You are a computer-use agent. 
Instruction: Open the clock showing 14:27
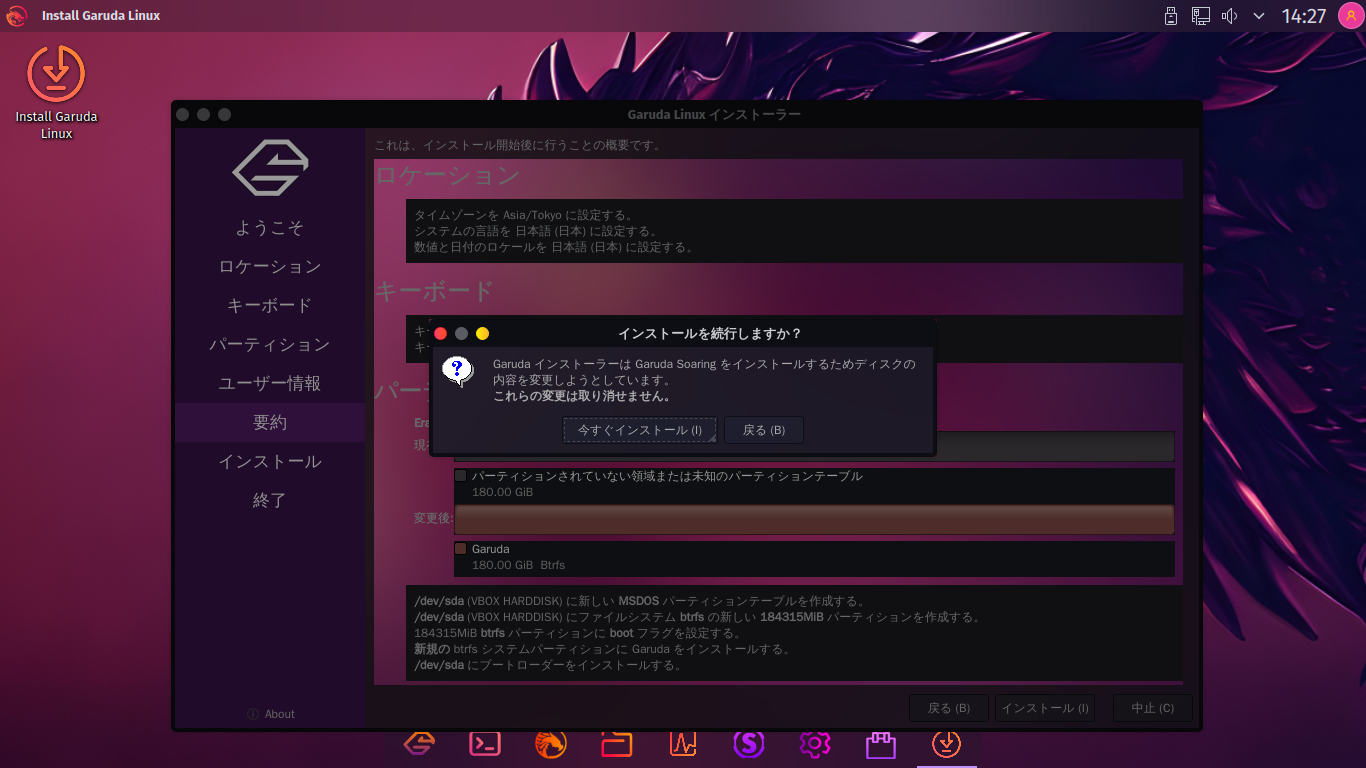[x=1304, y=16]
